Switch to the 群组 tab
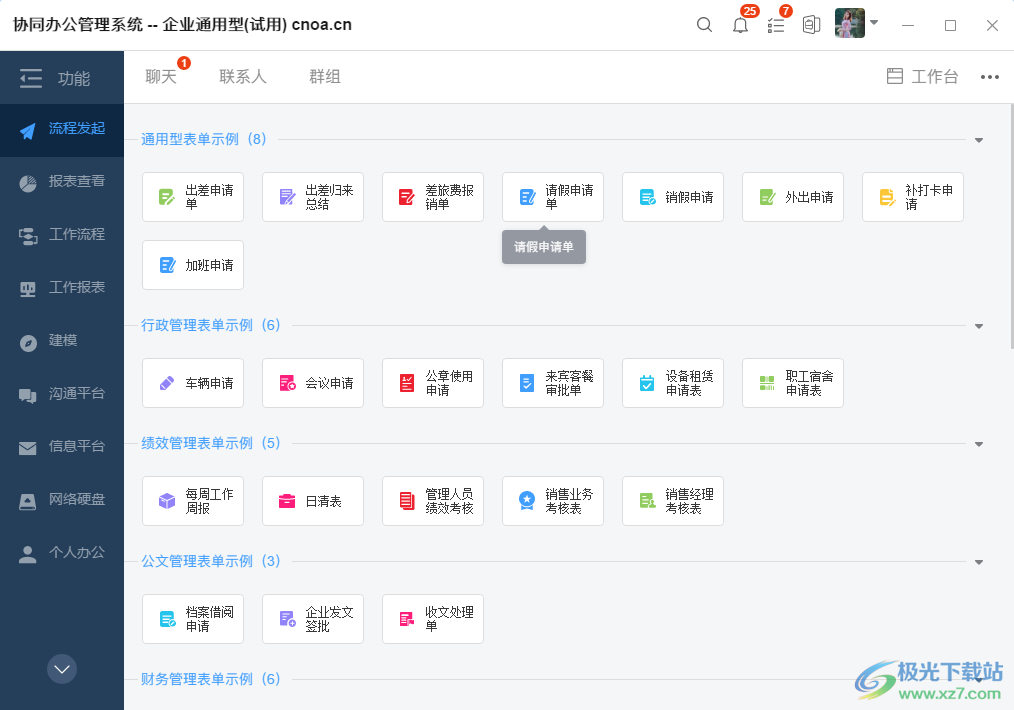Viewport: 1014px width, 710px height. (325, 76)
